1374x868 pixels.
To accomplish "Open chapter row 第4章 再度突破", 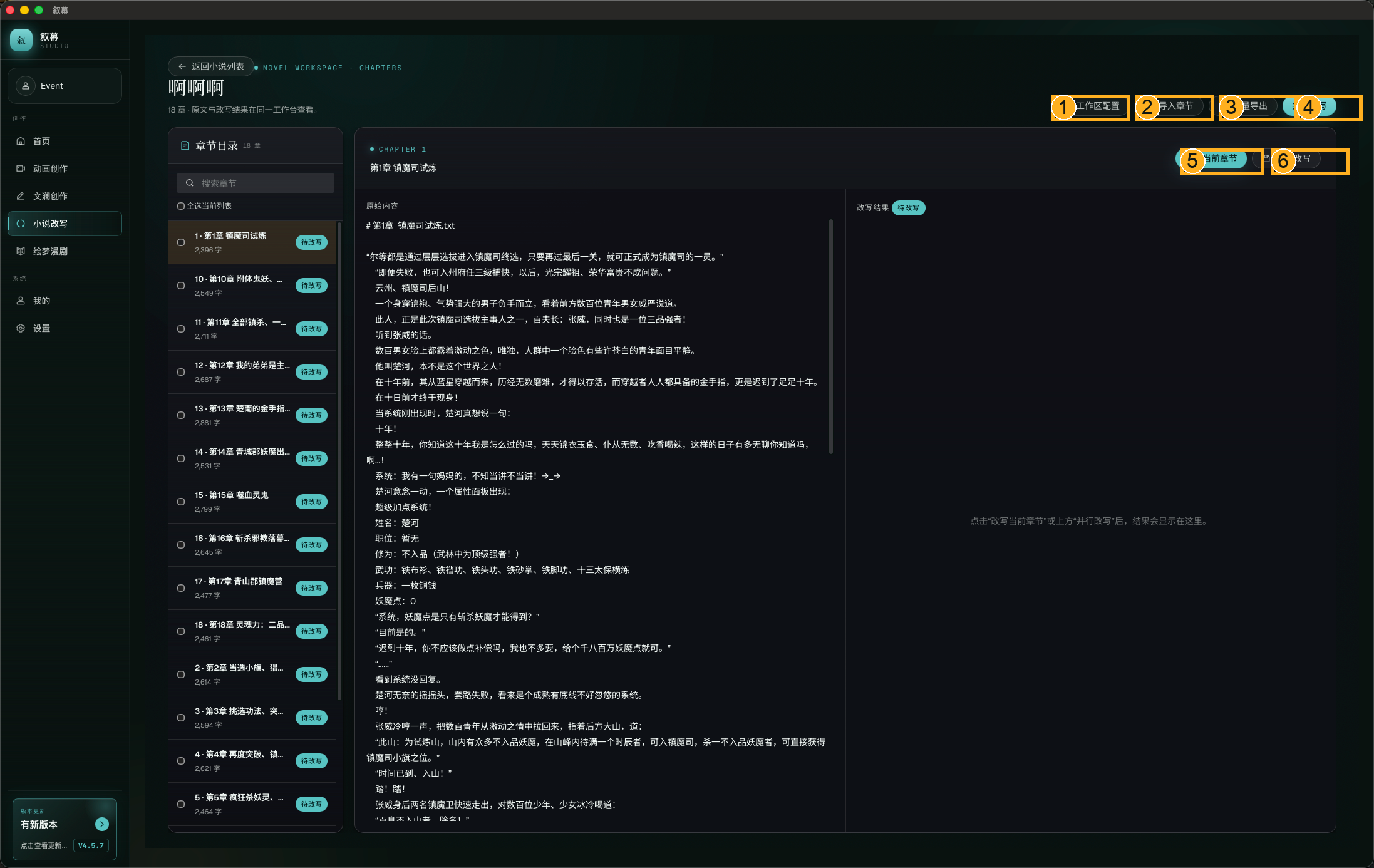I will (x=252, y=761).
